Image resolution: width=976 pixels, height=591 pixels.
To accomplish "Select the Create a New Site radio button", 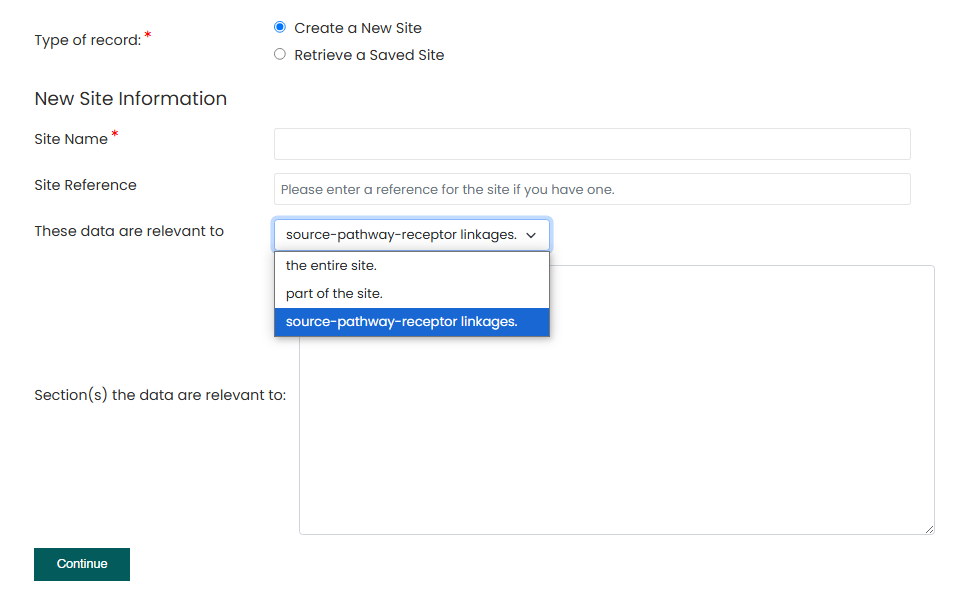I will 280,27.
